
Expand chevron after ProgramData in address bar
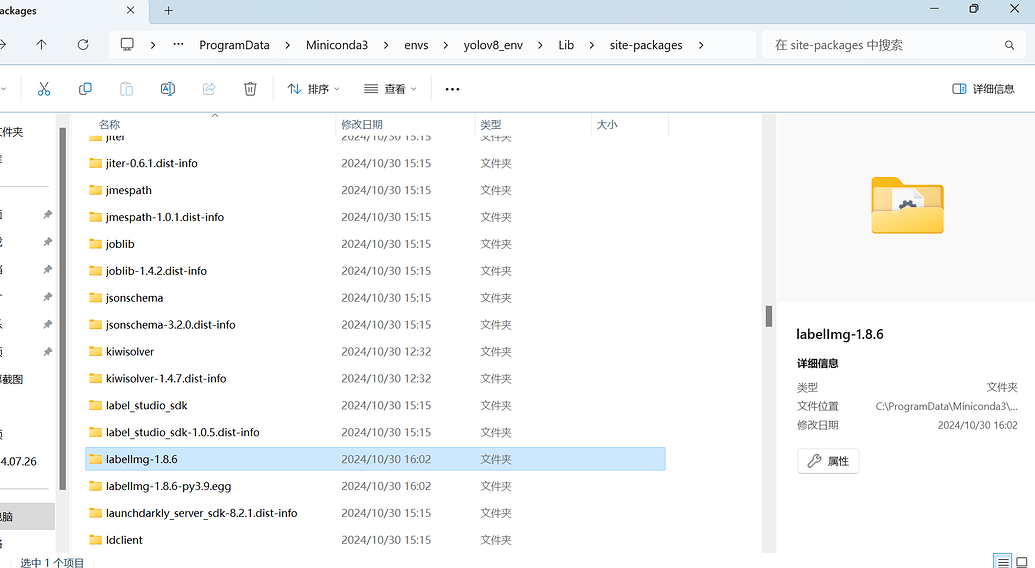tap(288, 45)
